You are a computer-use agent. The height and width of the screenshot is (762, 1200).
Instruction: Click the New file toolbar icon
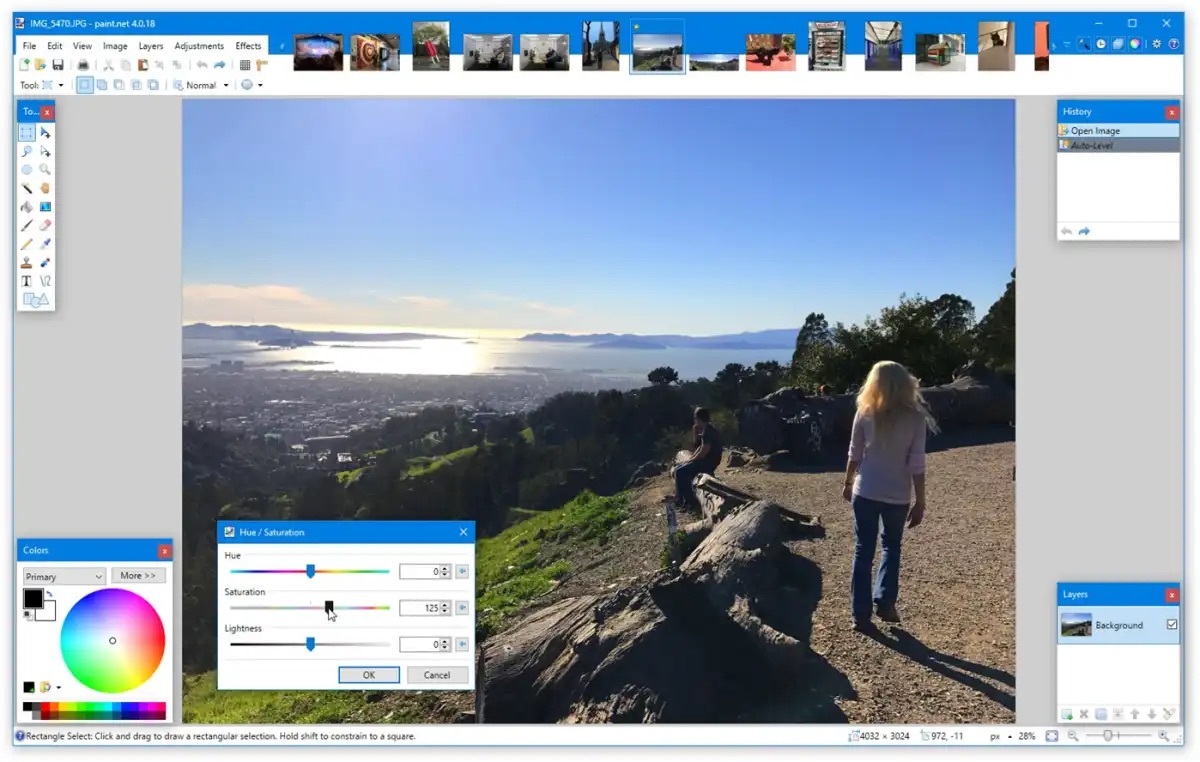tap(24, 65)
